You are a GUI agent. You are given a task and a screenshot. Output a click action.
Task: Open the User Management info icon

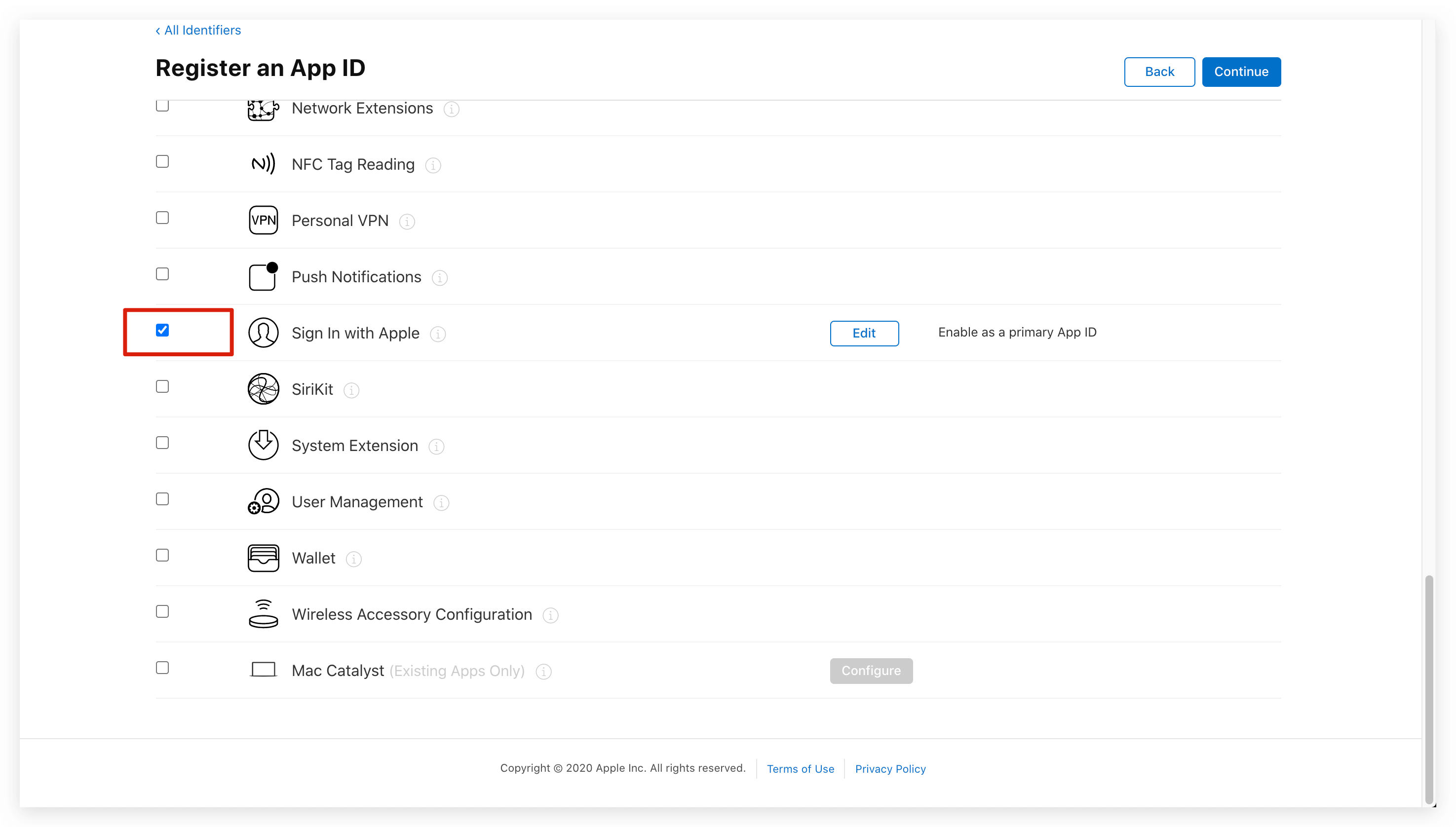pyautogui.click(x=441, y=503)
